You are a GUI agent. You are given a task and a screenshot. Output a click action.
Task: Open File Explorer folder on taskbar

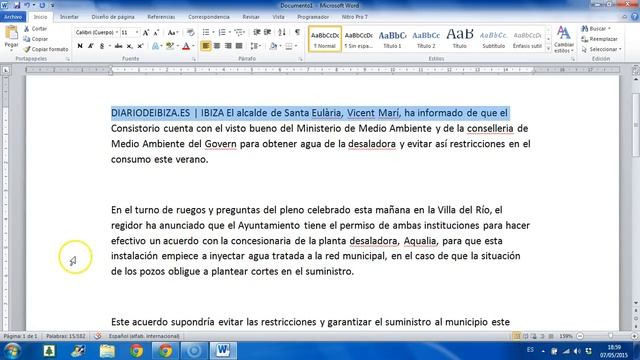[x=107, y=351]
